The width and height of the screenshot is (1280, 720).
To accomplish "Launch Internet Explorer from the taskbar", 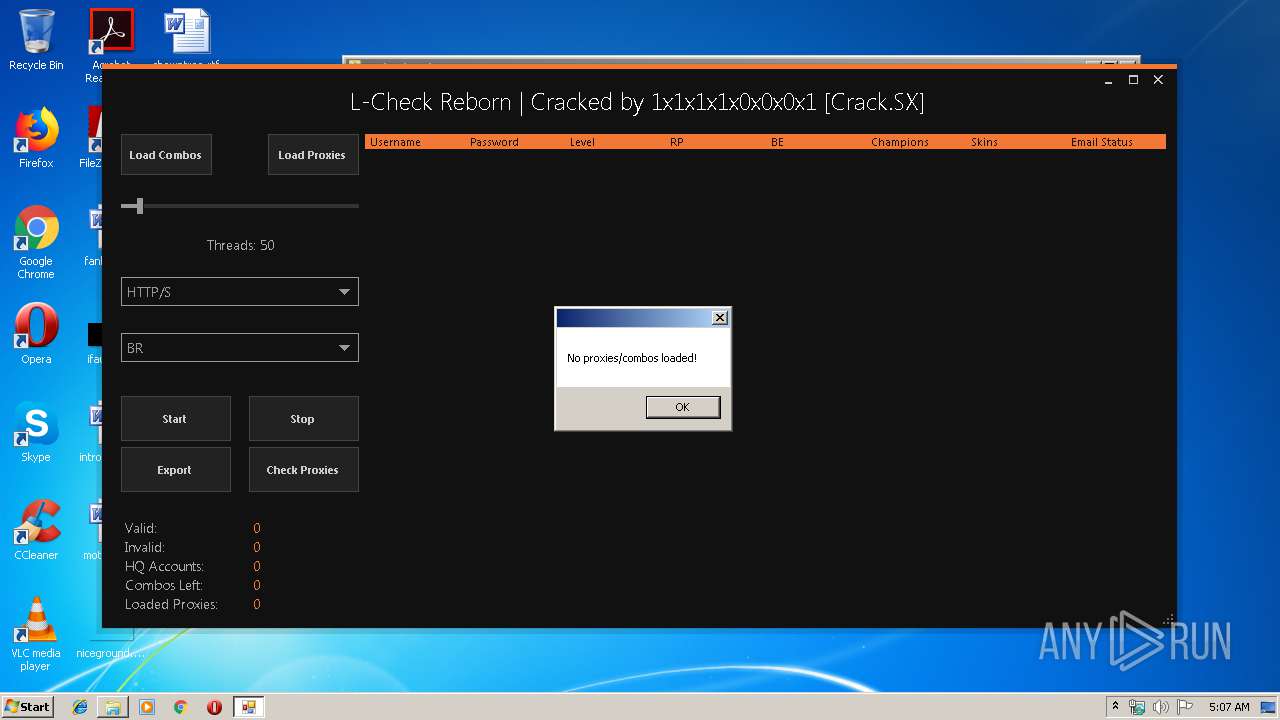I will click(80, 707).
